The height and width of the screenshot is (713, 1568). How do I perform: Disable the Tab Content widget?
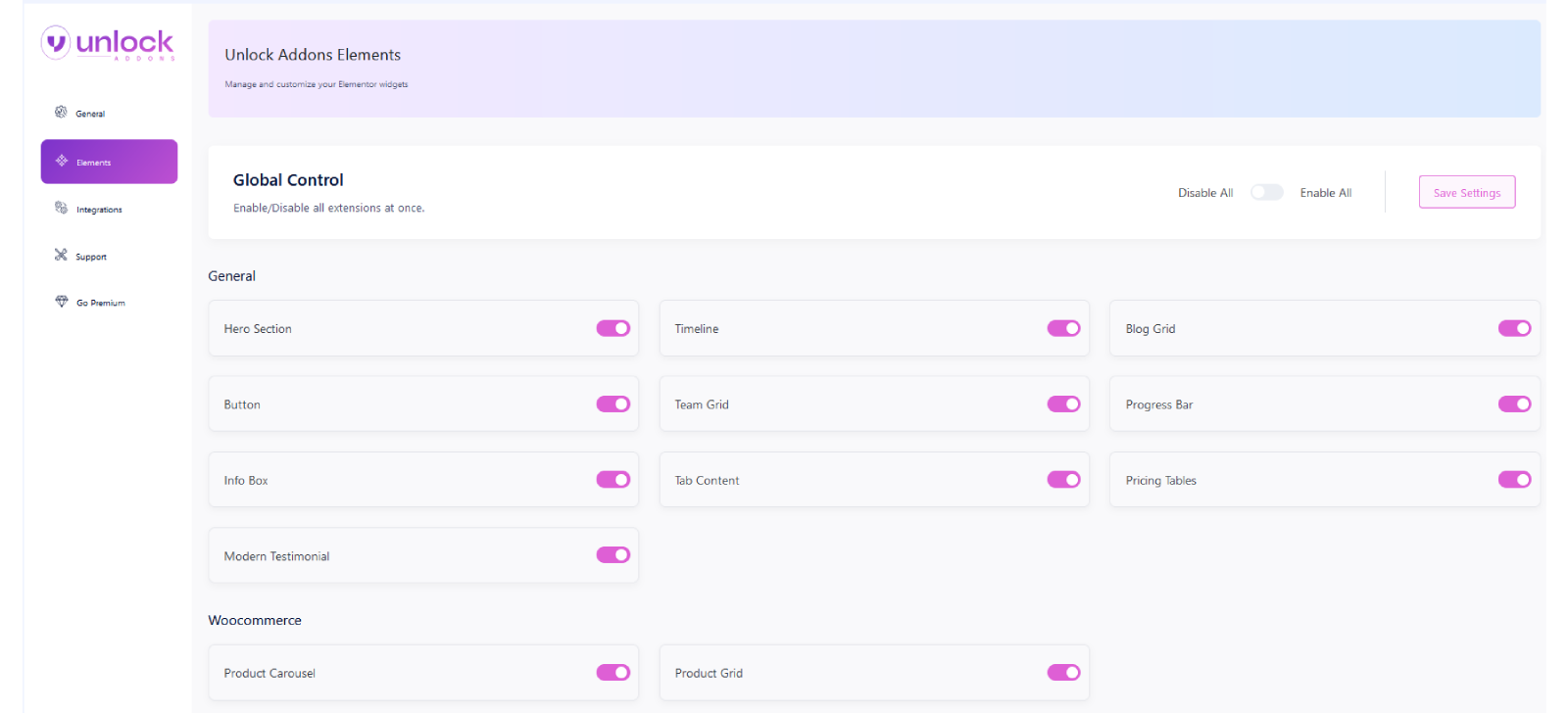1063,479
